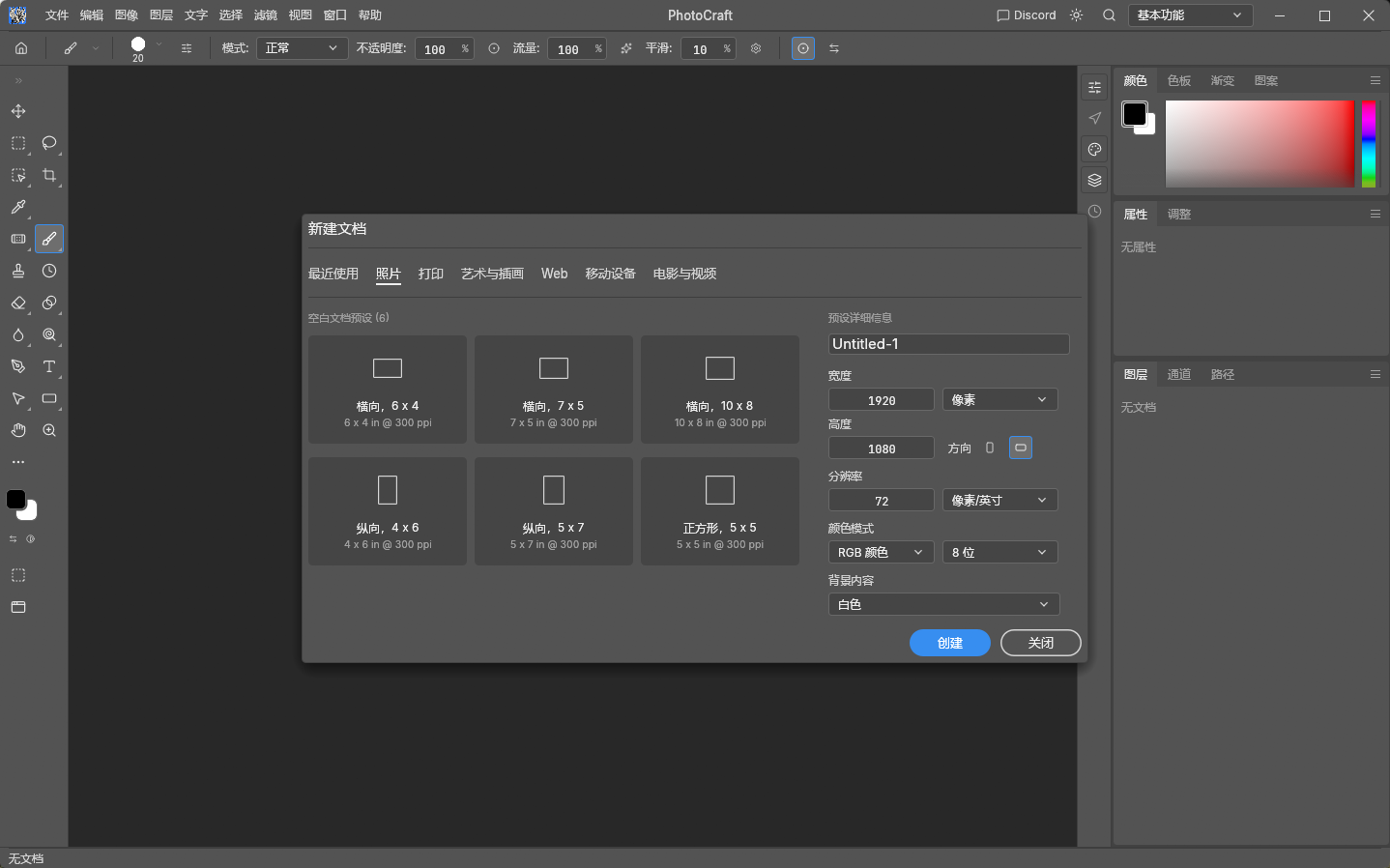Toggle the highlighted pressure-for-size button

point(803,48)
